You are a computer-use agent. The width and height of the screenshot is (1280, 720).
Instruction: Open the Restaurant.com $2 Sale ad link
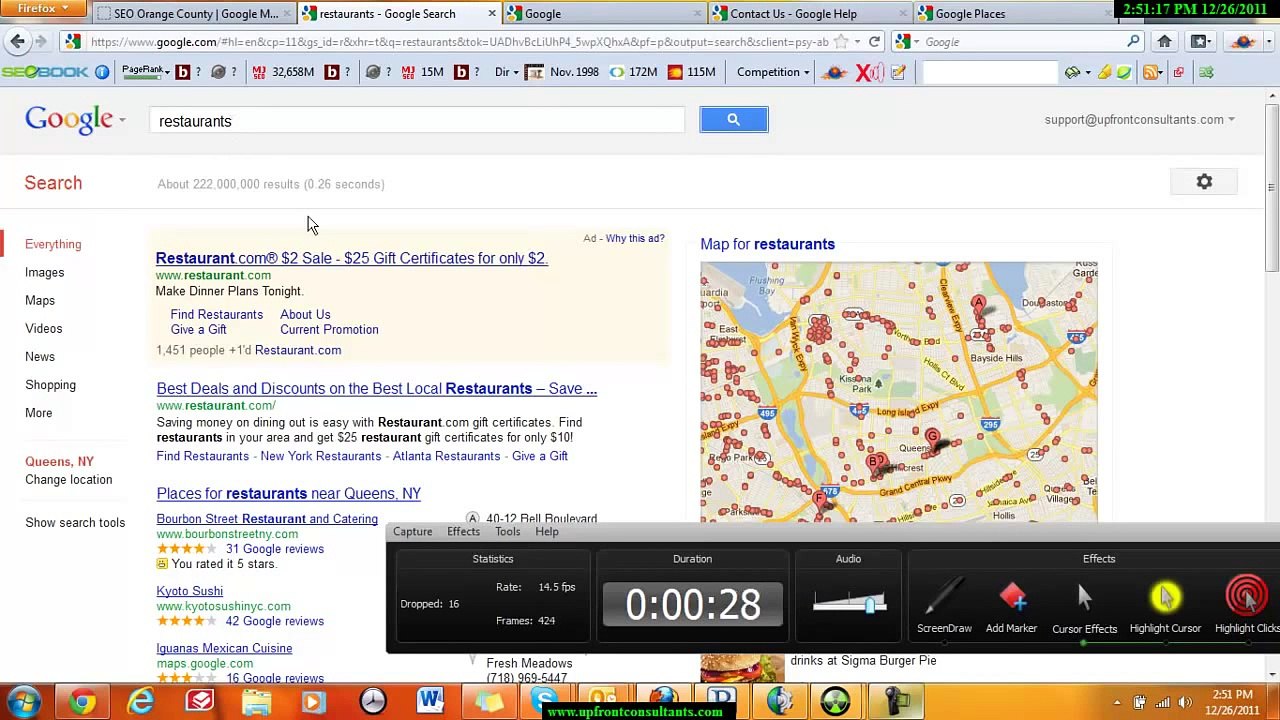tap(351, 258)
